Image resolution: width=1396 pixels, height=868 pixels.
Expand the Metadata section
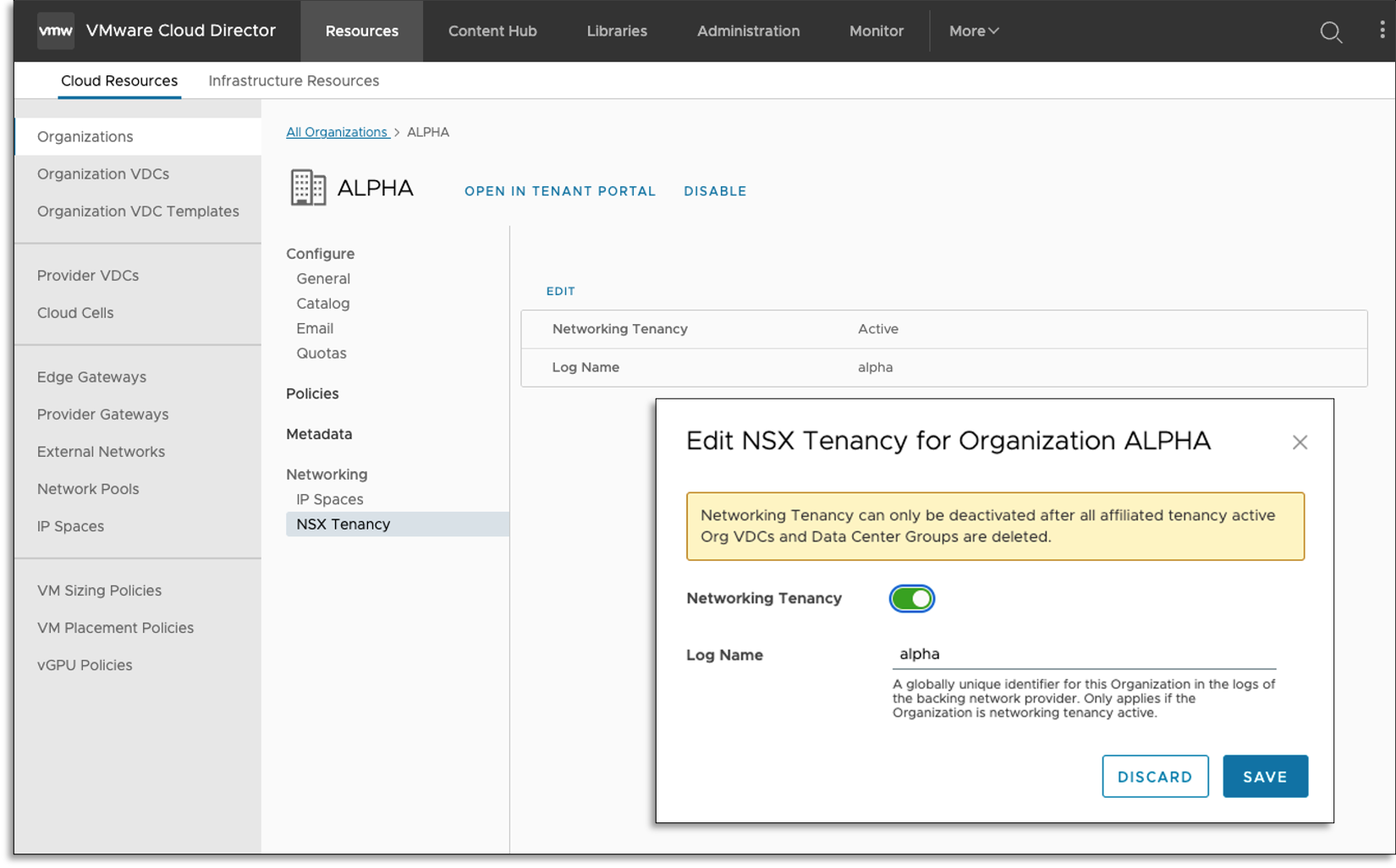click(x=319, y=435)
